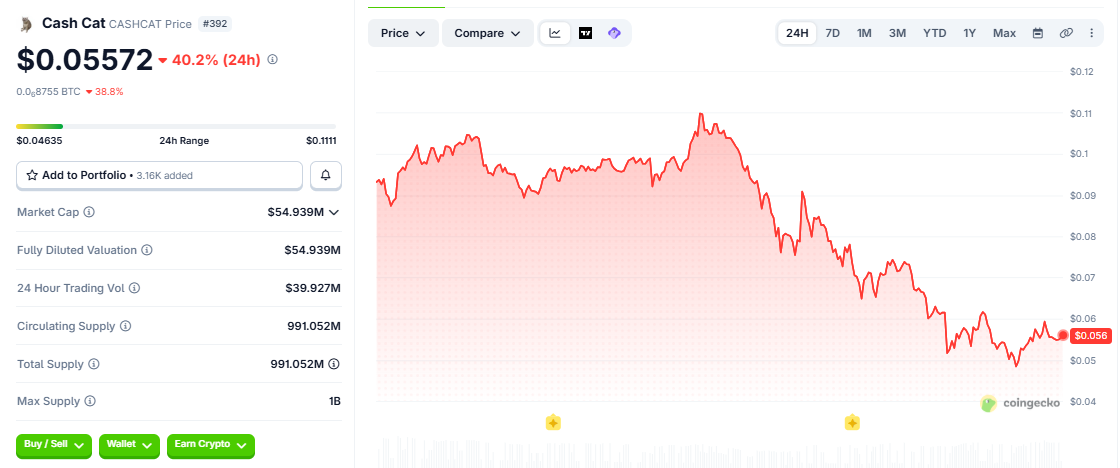Viewport: 1120px width, 468px height.
Task: Open the Buy / Sell dropdown
Action: pyautogui.click(x=54, y=445)
